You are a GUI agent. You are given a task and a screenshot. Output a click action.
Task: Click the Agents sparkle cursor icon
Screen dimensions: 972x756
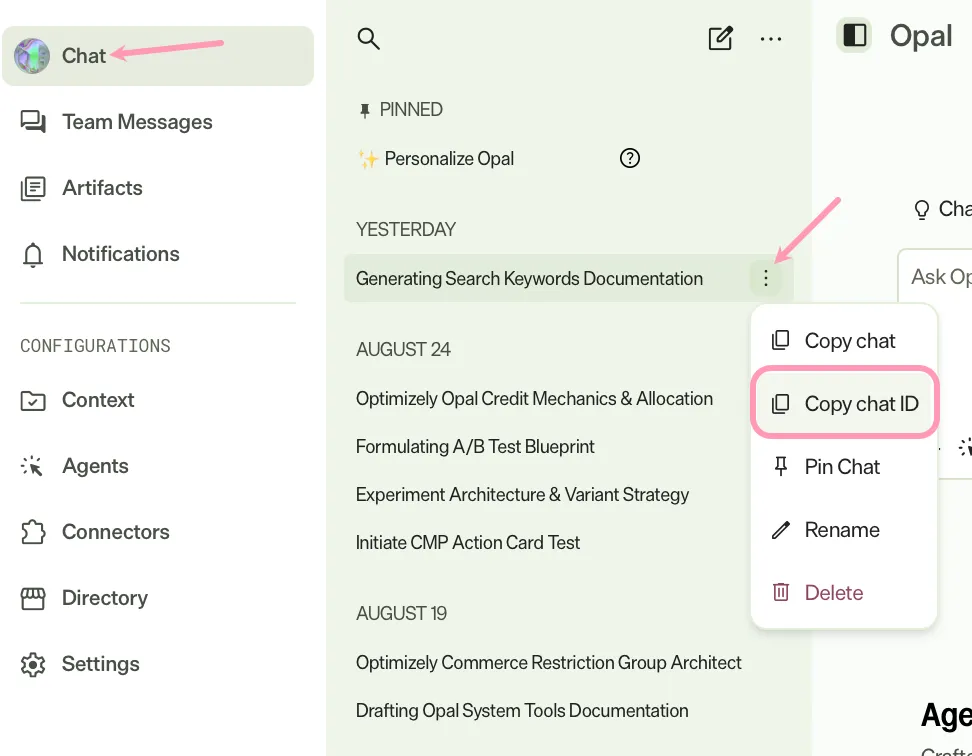pos(32,466)
